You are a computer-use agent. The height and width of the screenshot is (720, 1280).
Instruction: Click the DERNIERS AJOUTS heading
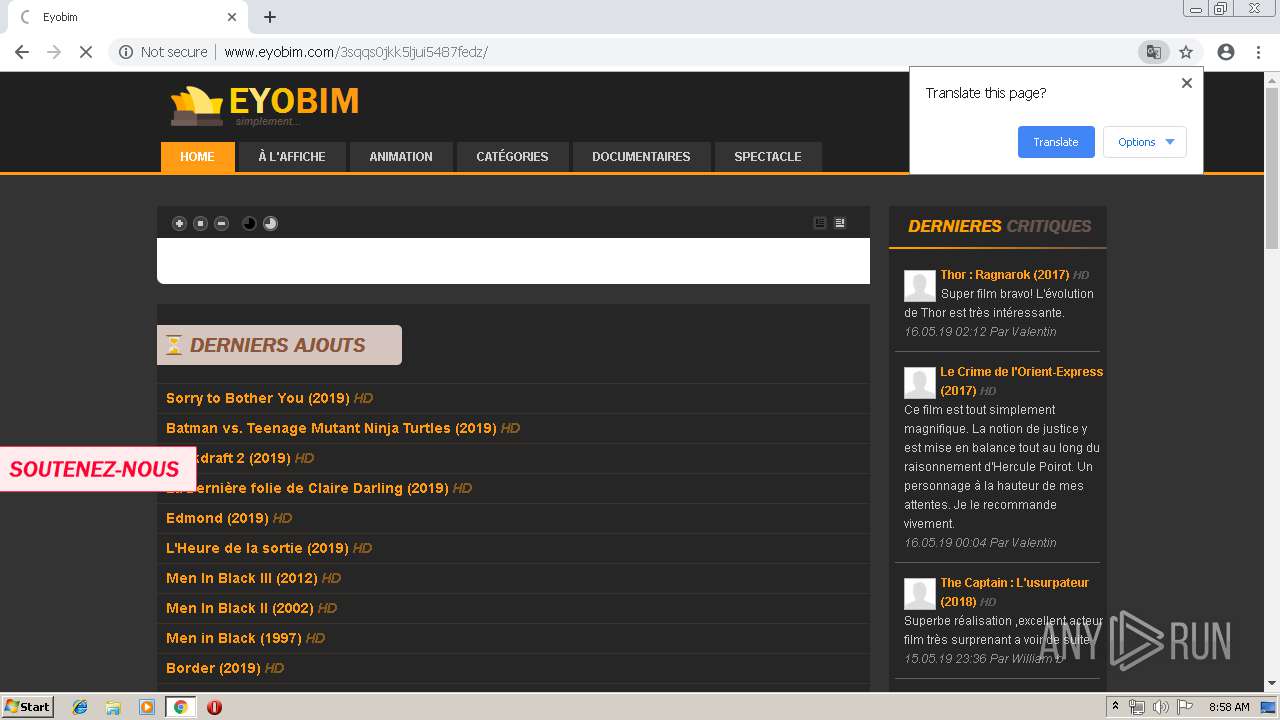tap(278, 345)
